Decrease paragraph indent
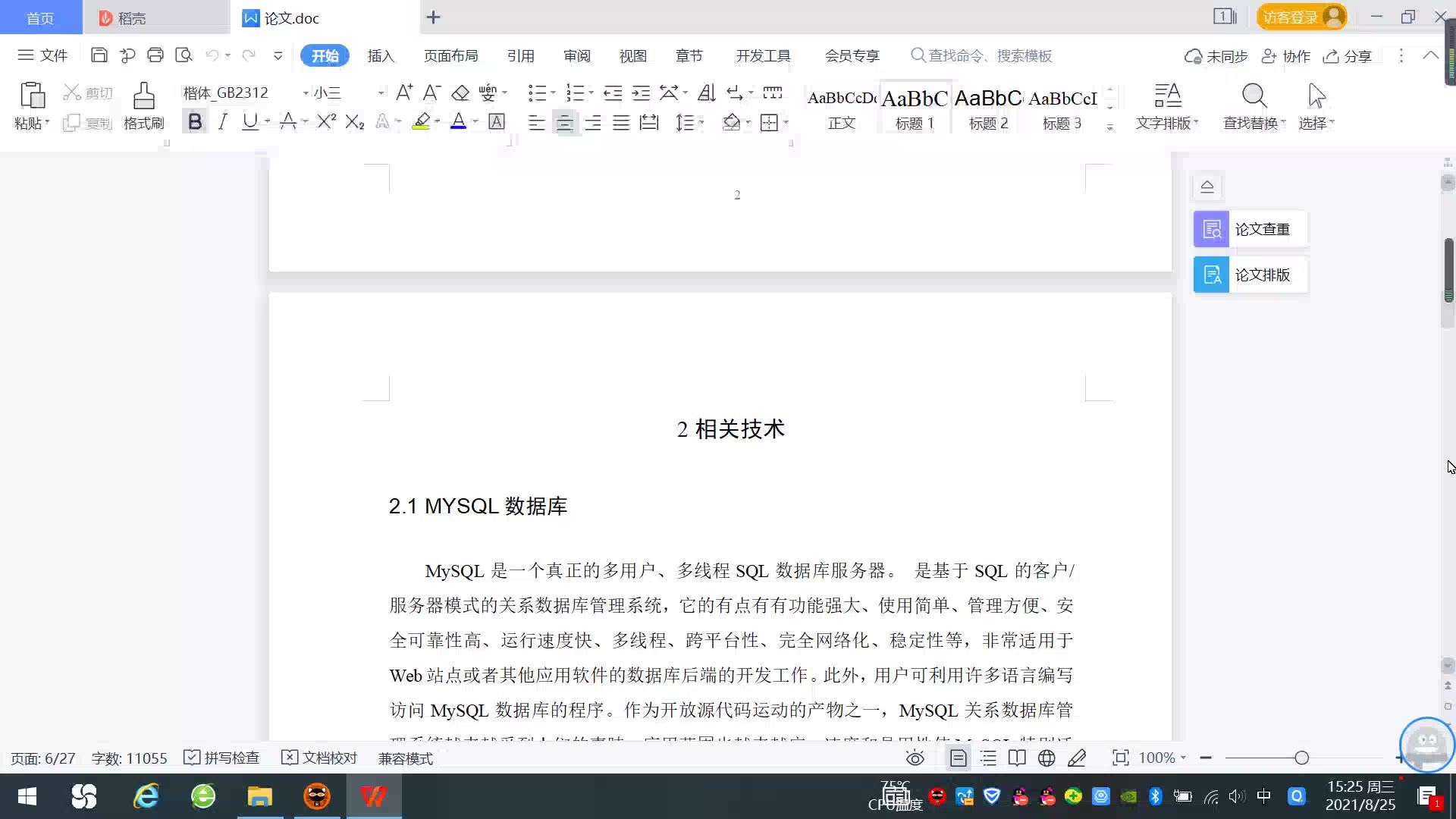The height and width of the screenshot is (819, 1456). point(613,93)
